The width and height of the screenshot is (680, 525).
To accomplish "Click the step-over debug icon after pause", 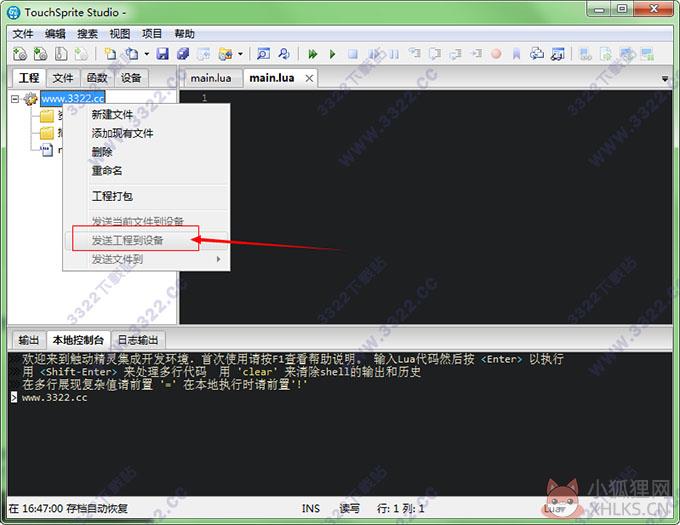I will [x=415, y=54].
